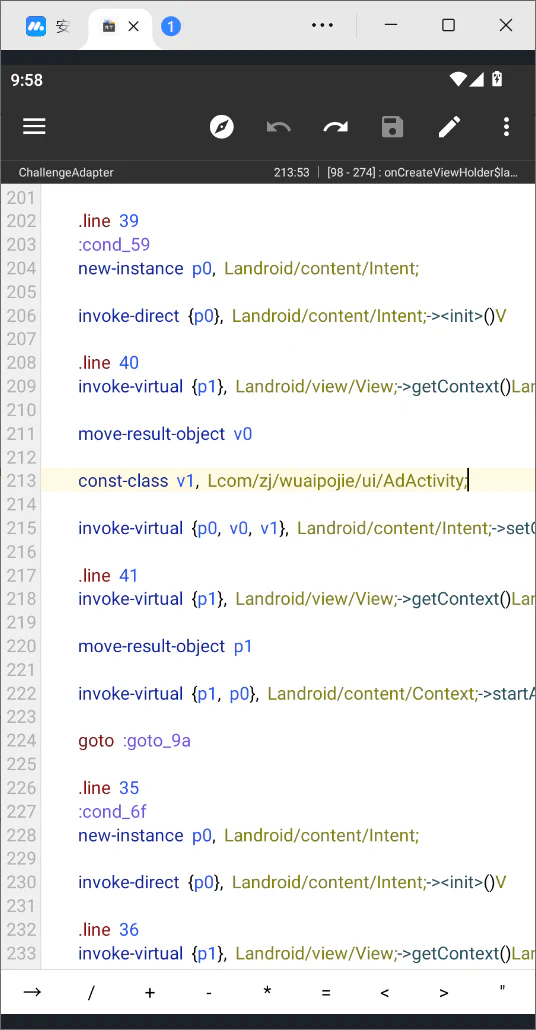Tap the Wi-Fi status icon
Viewport: 536px width, 1030px height.
[x=458, y=79]
